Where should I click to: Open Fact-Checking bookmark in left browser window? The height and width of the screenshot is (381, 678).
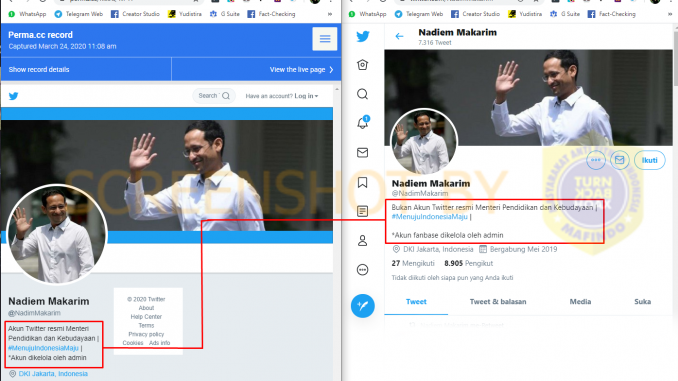point(271,14)
